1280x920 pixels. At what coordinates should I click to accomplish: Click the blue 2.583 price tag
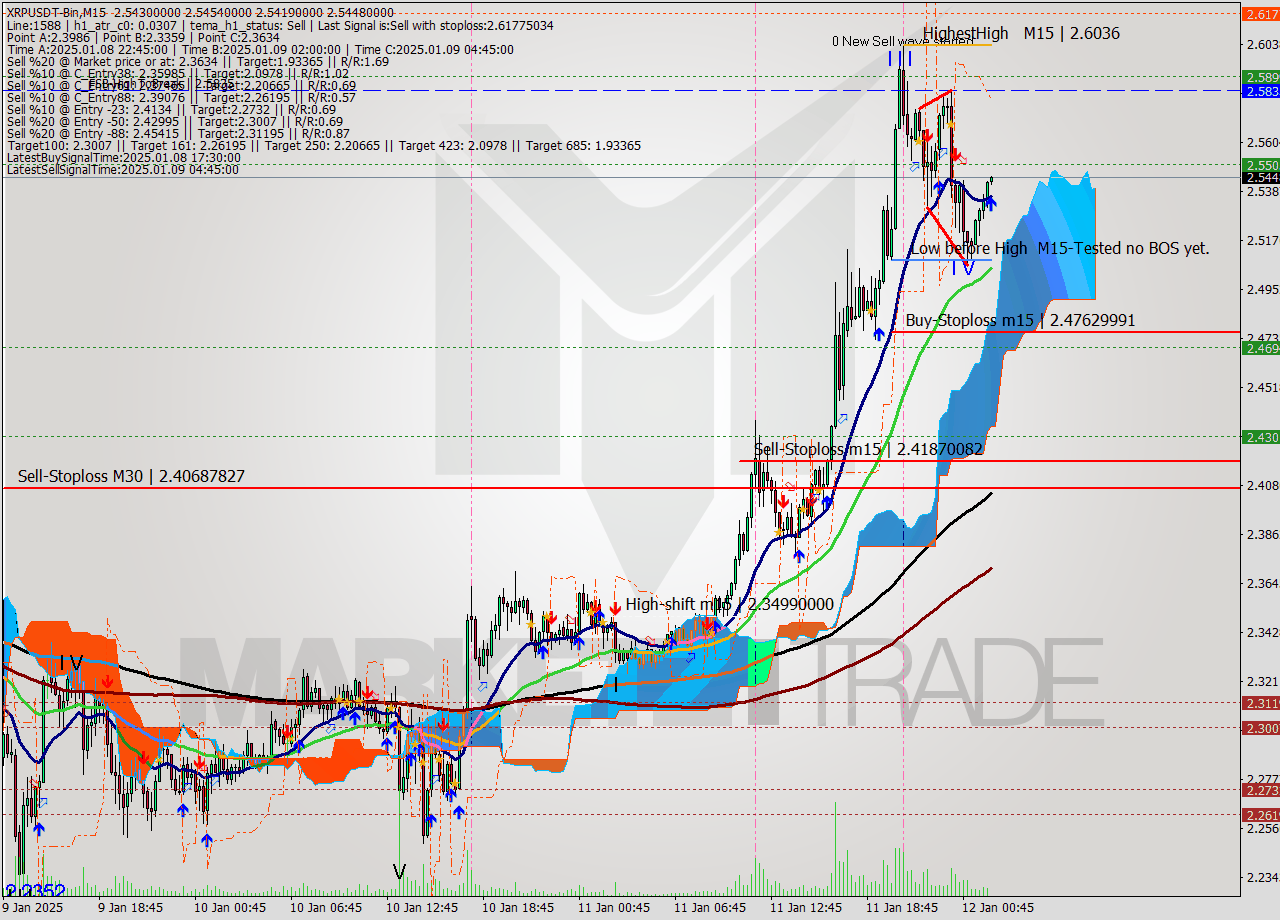coord(1260,91)
